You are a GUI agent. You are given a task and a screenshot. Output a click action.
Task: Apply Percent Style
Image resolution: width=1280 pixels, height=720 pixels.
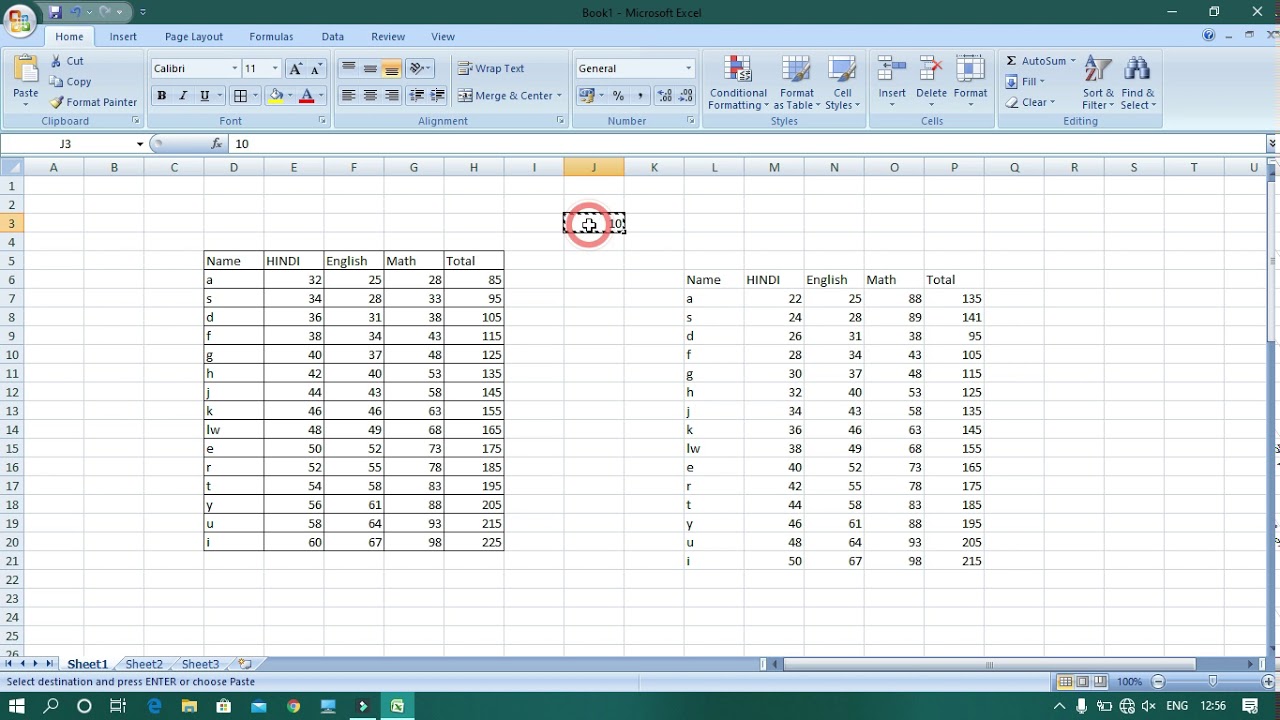[618, 96]
